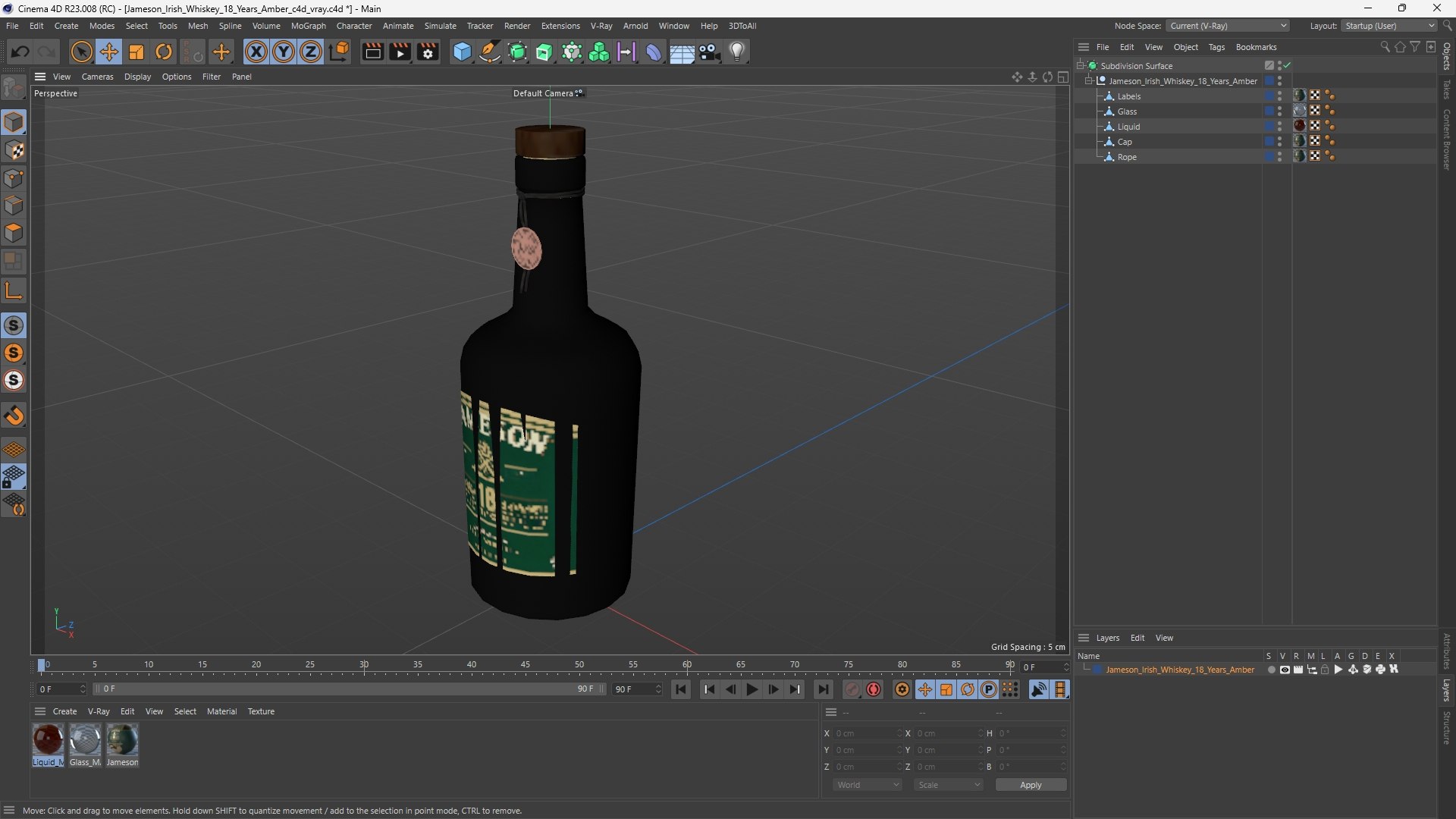
Task: Play animation forward
Action: point(752,689)
